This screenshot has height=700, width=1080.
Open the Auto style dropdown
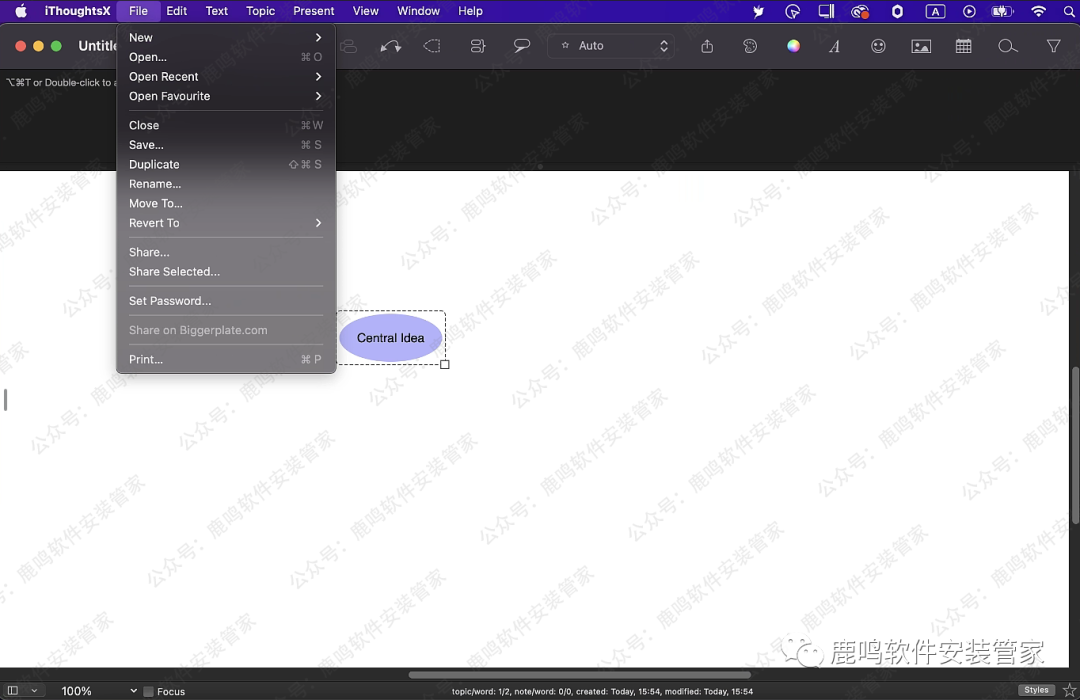610,46
